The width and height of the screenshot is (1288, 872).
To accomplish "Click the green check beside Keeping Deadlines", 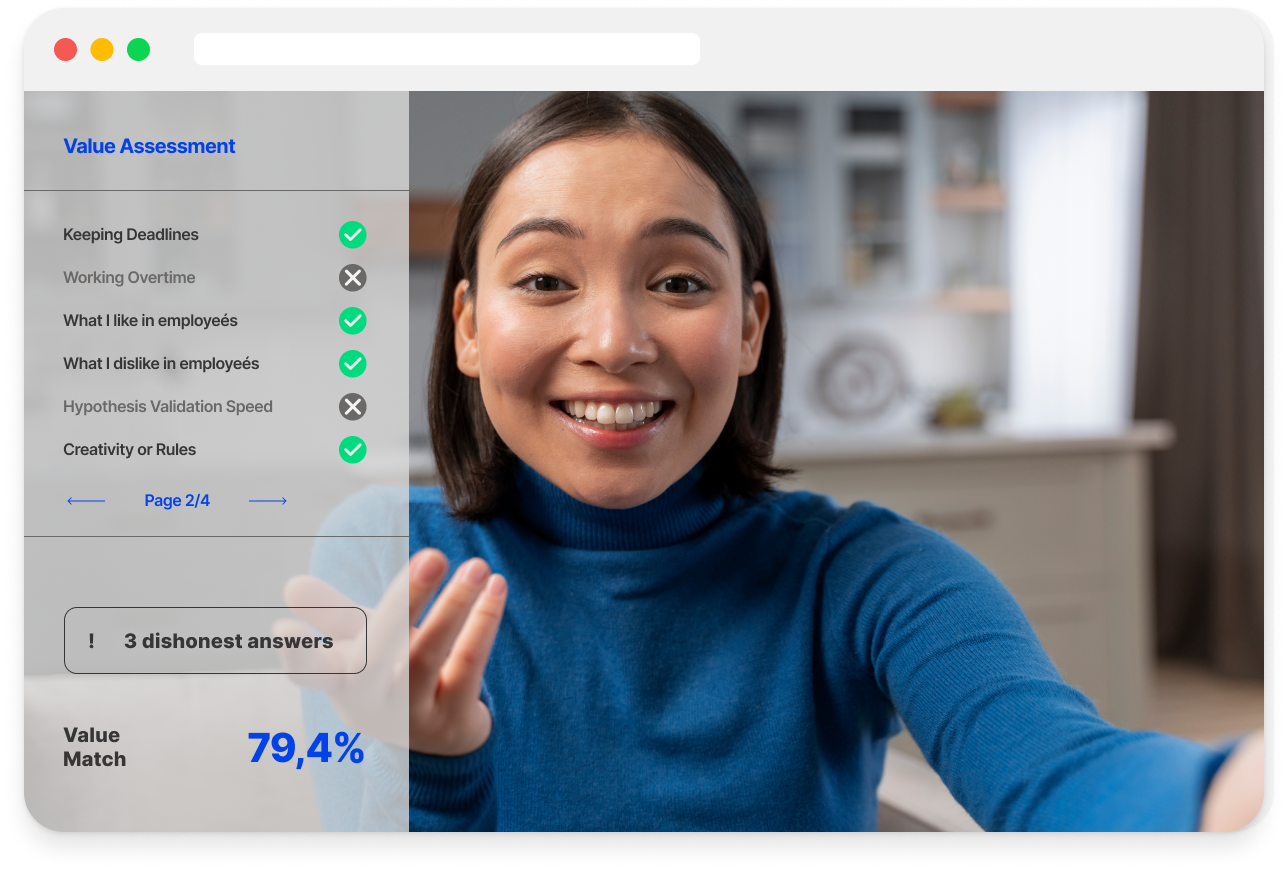I will click(x=352, y=235).
